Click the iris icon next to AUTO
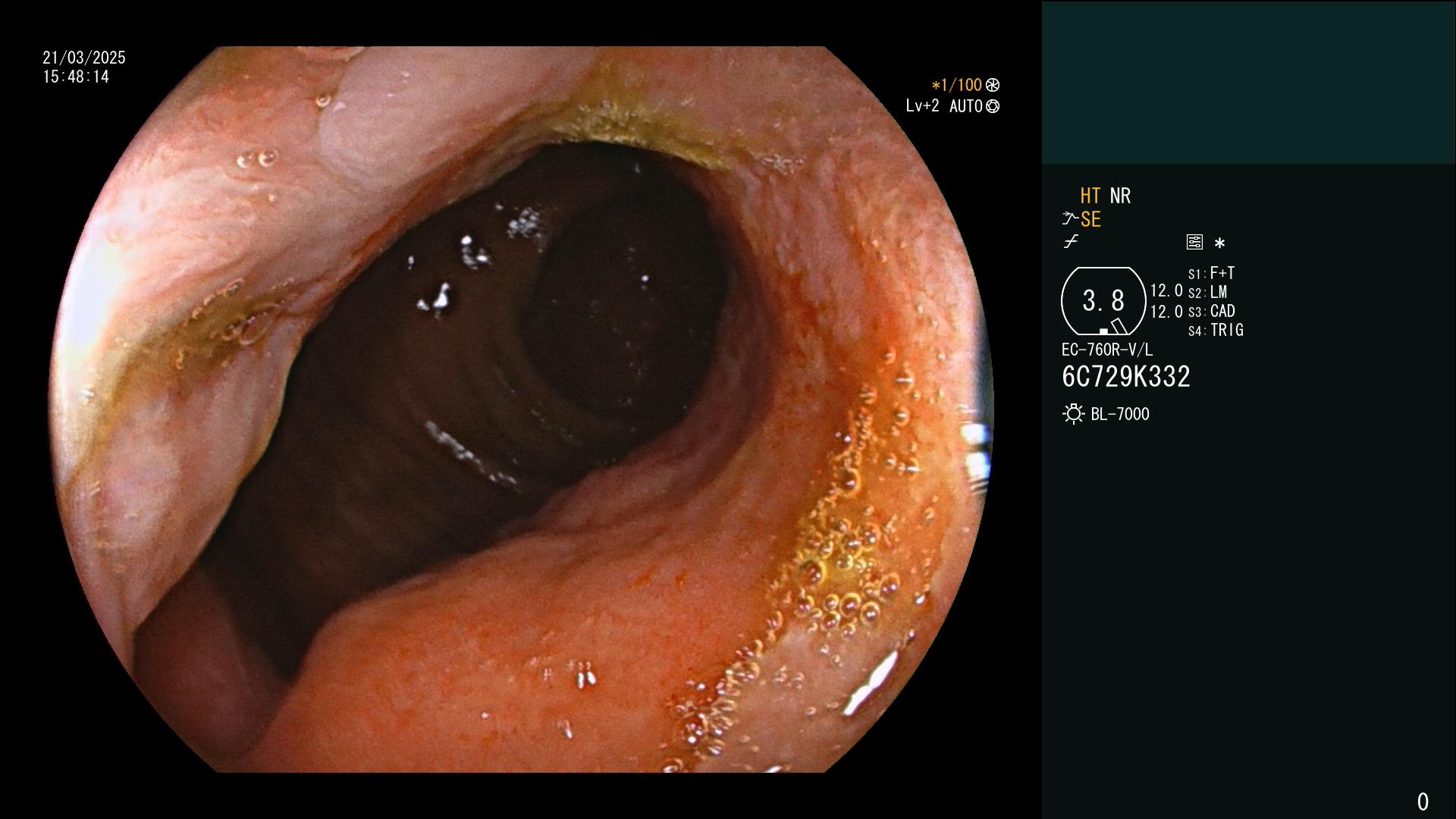The height and width of the screenshot is (819, 1456). pyautogui.click(x=993, y=106)
